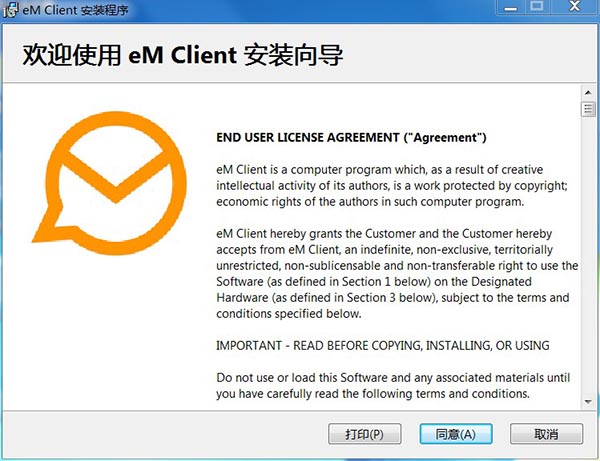This screenshot has width=600, height=461.
Task: Cancel installation with the 取消 button
Action: (546, 434)
